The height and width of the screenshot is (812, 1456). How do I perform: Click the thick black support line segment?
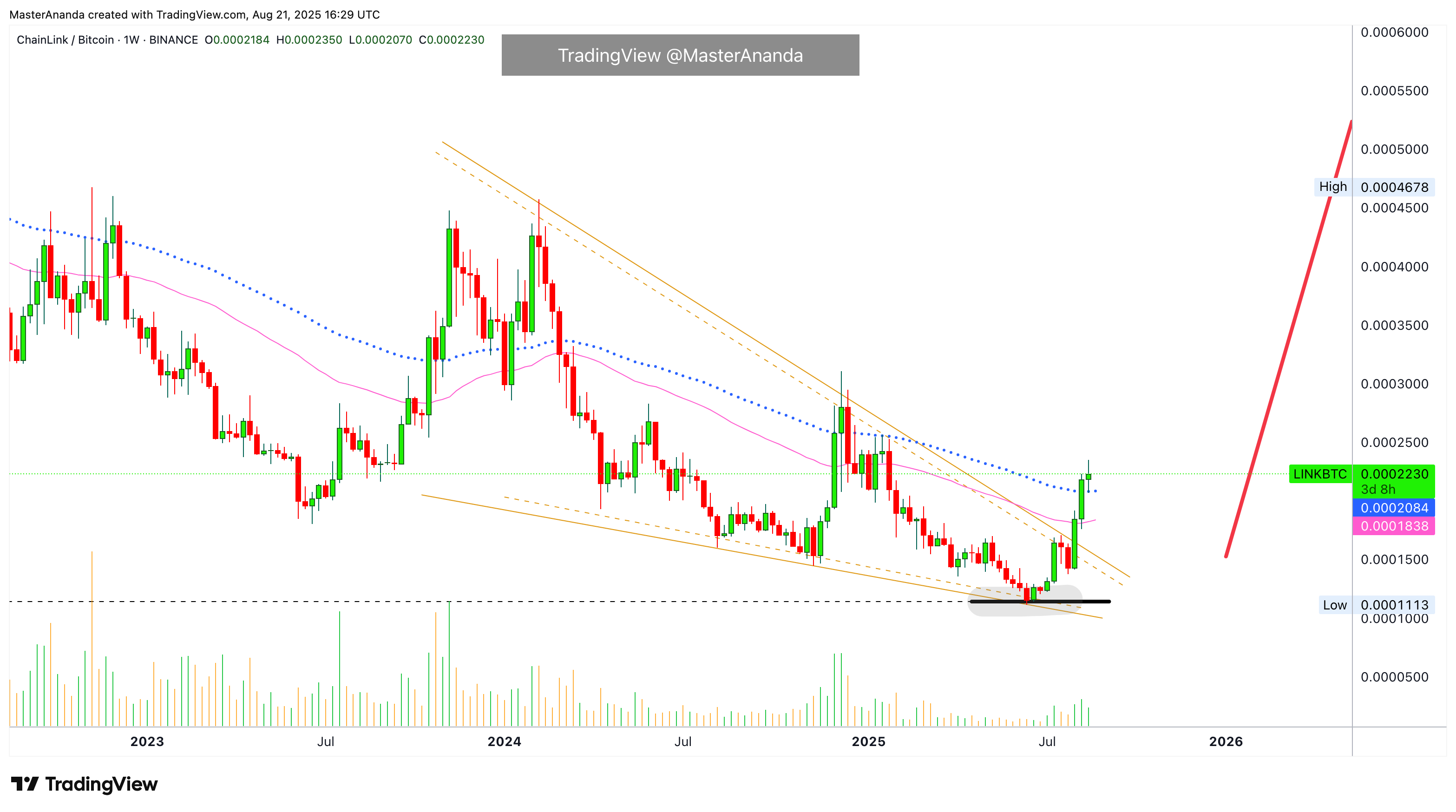[1040, 601]
